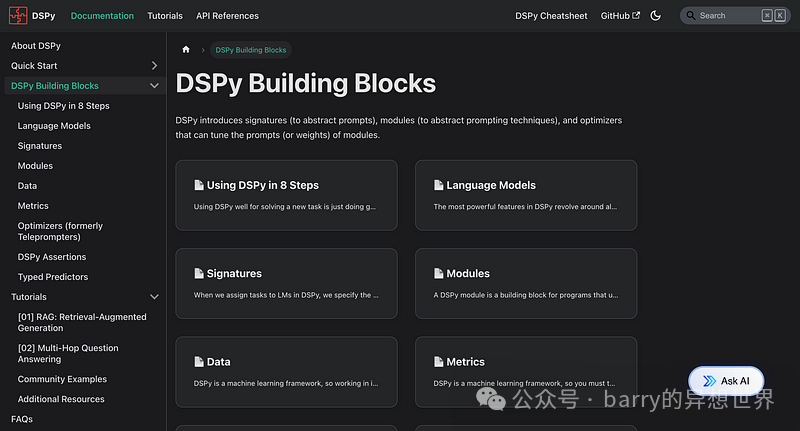Open Language Models in the sidebar
The height and width of the screenshot is (431, 800).
[x=54, y=125]
